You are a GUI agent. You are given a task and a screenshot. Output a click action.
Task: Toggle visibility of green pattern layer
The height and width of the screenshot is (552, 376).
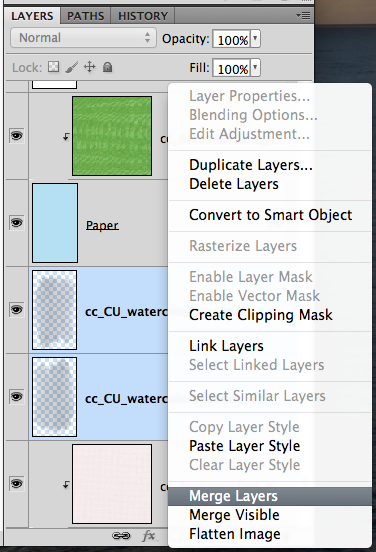tap(17, 135)
